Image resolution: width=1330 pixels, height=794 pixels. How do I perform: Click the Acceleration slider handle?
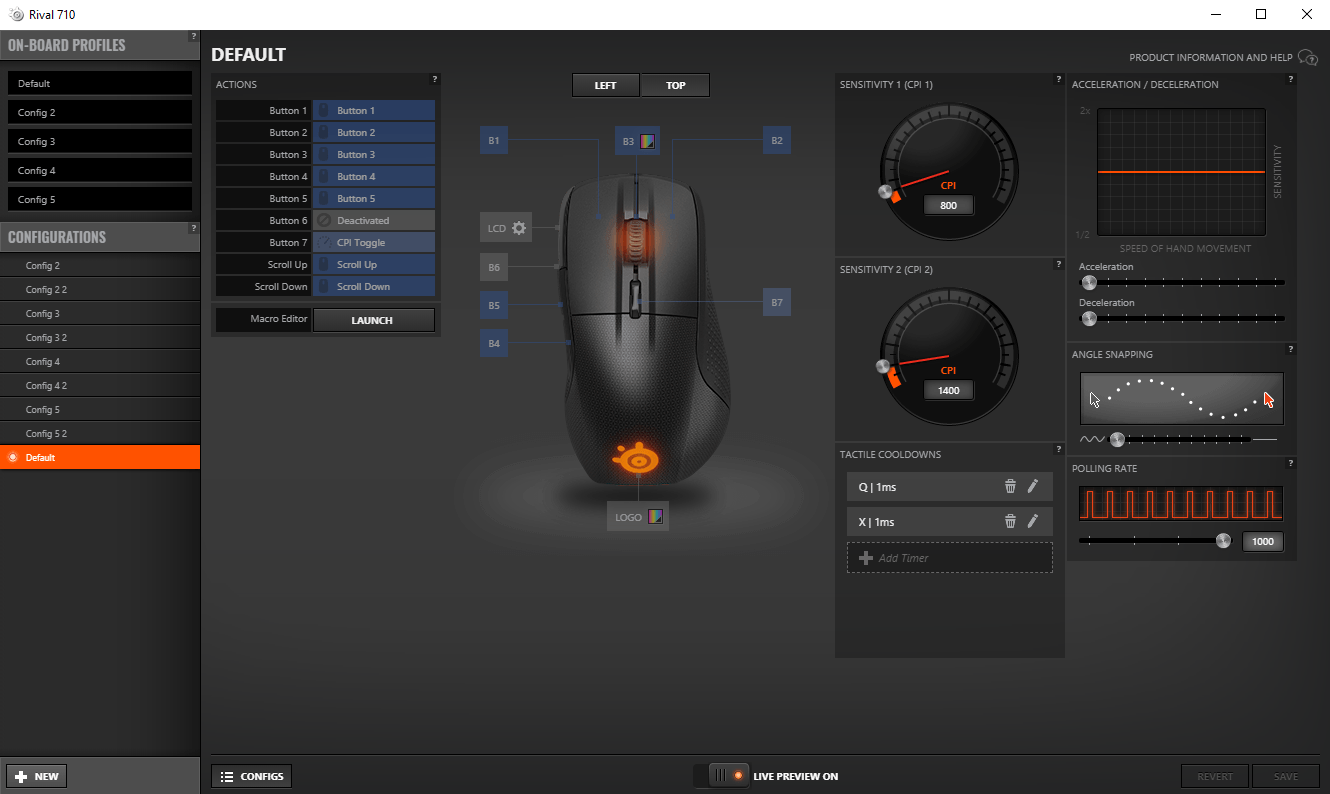click(x=1090, y=283)
